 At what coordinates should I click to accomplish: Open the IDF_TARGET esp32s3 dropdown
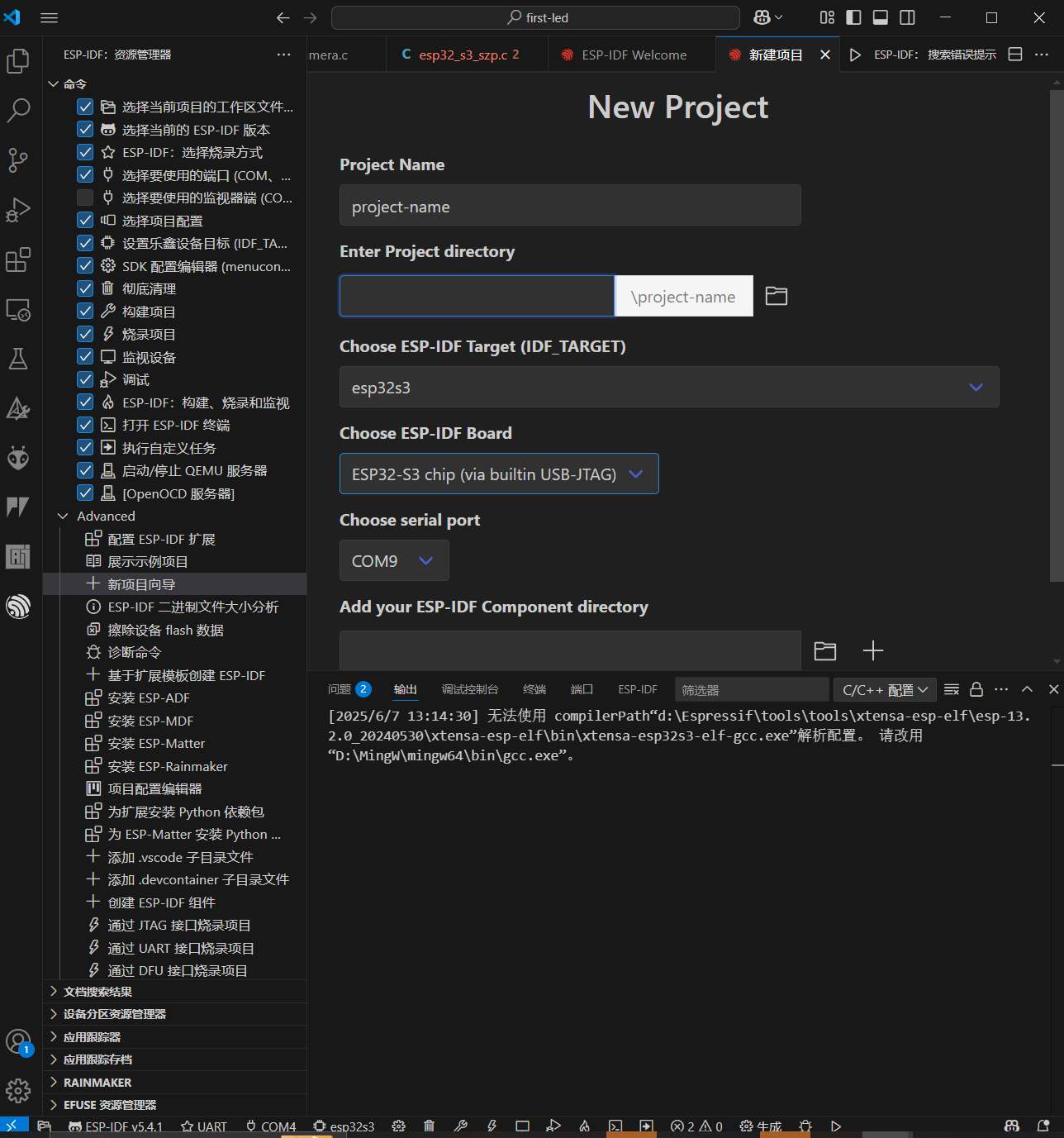pyautogui.click(x=669, y=387)
